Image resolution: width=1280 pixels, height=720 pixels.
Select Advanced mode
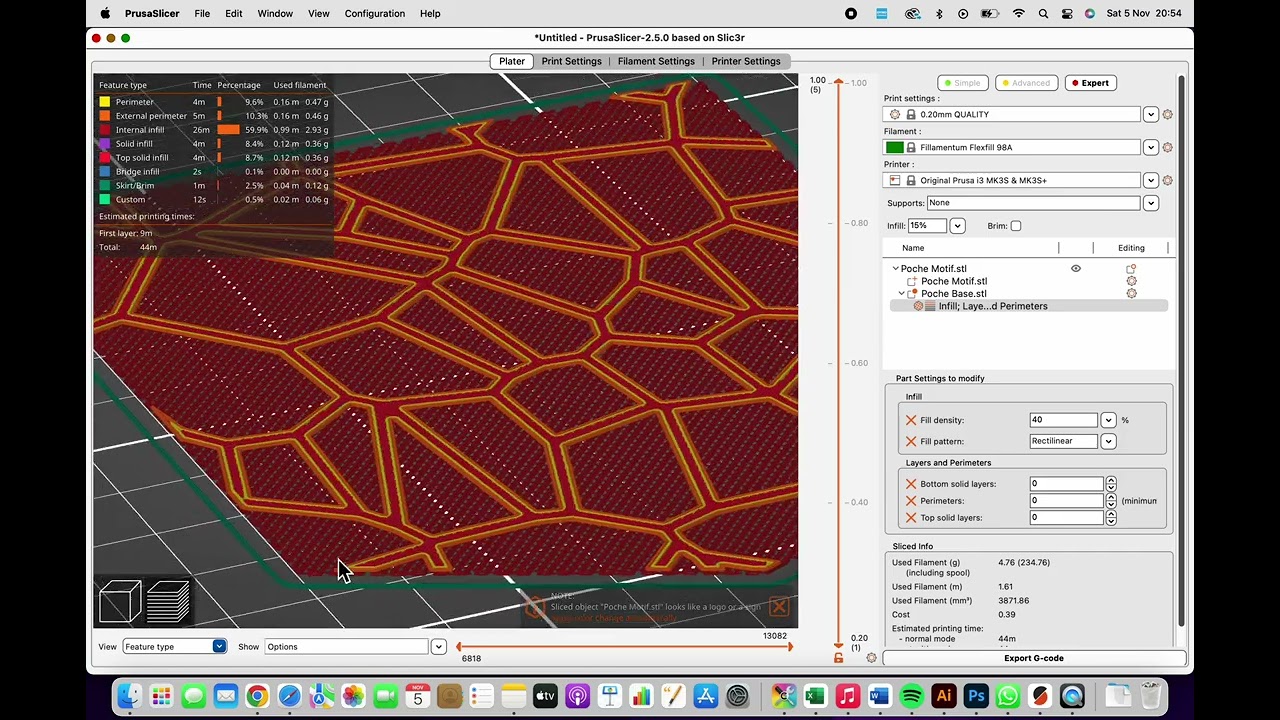pos(1025,83)
